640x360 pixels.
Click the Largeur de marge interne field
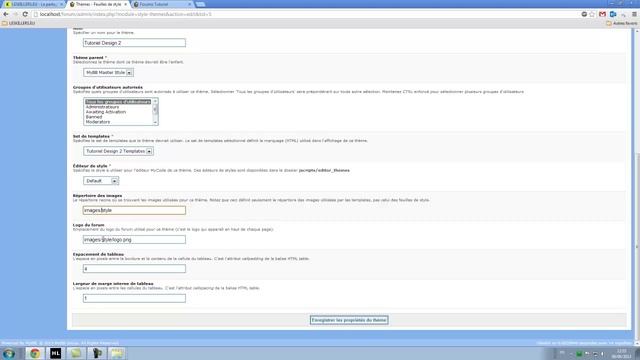[134, 298]
